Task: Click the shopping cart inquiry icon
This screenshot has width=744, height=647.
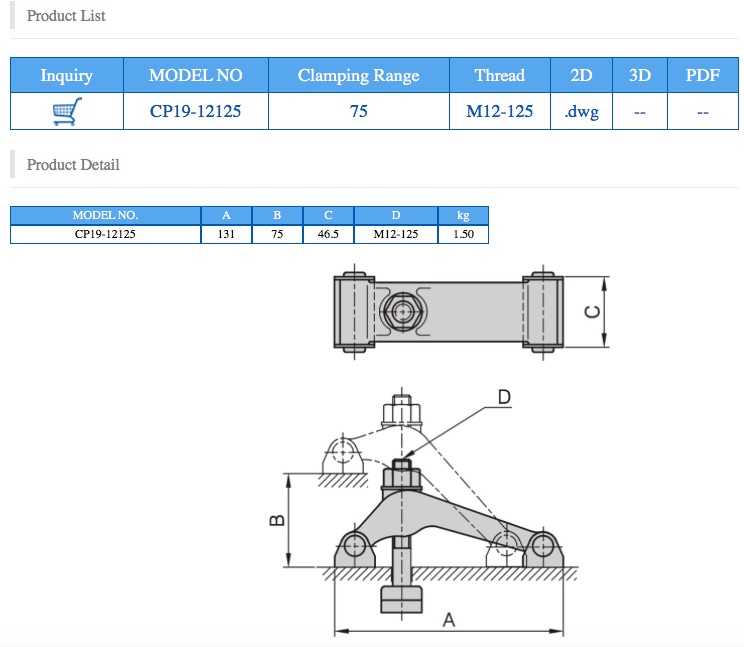Action: [x=67, y=111]
